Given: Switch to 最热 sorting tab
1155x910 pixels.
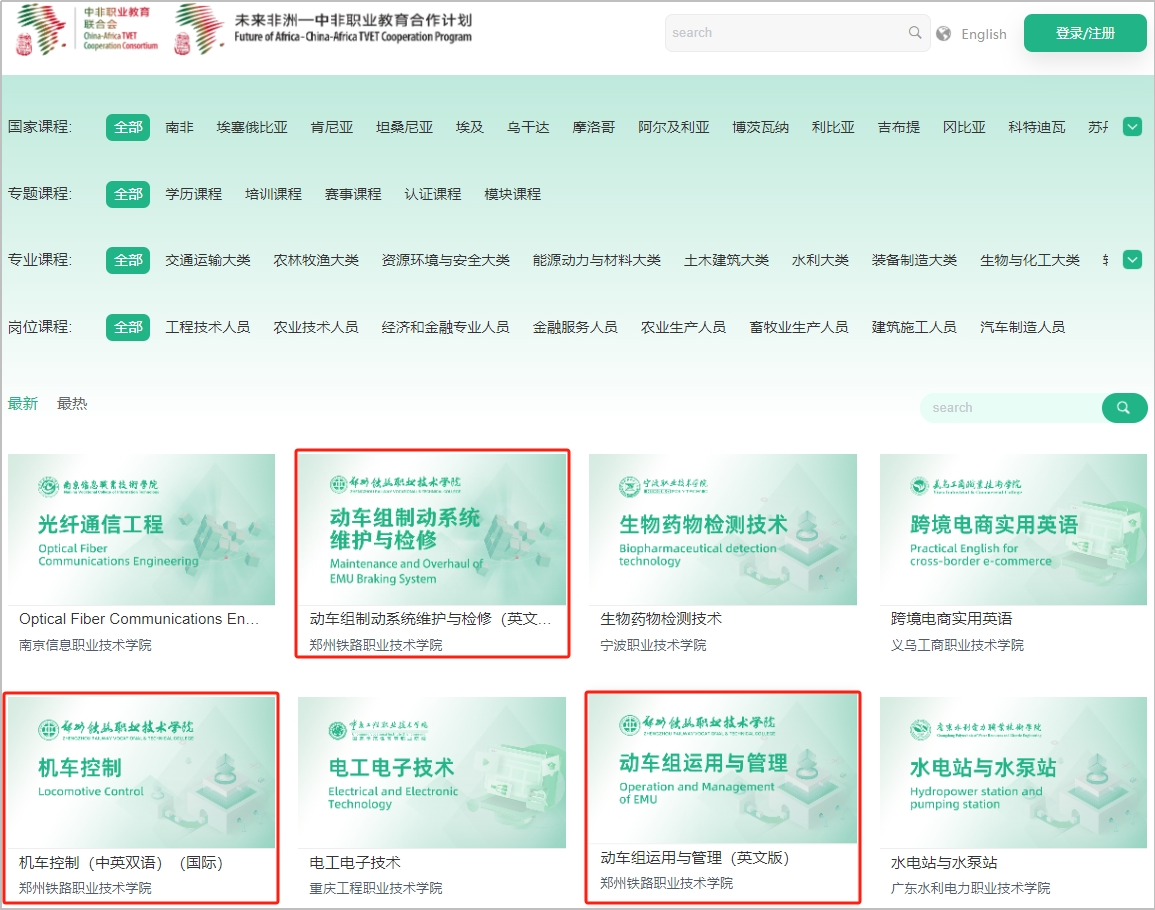Looking at the screenshot, I should pyautogui.click(x=72, y=404).
